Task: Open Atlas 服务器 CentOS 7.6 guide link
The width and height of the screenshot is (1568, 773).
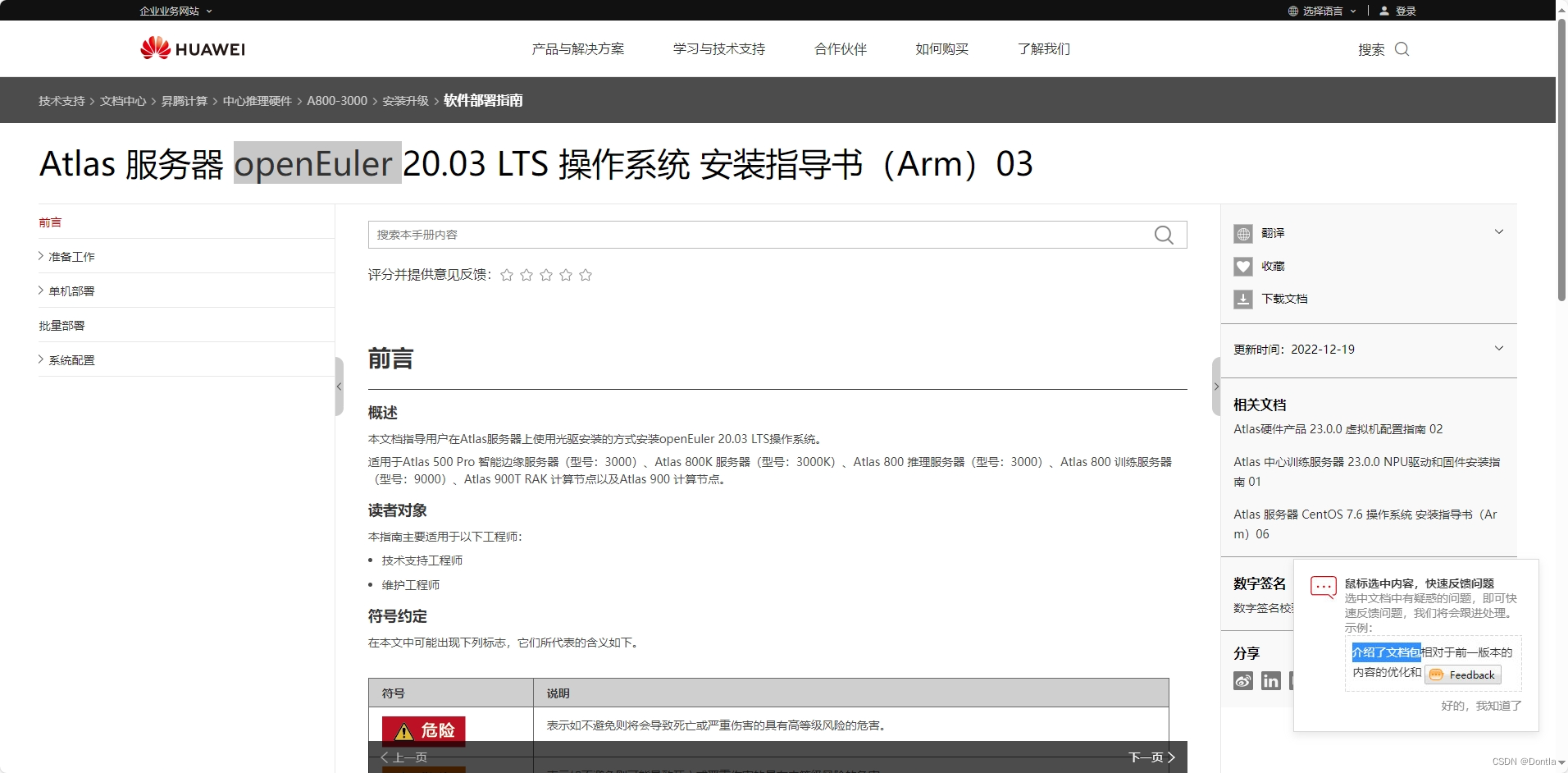Action: [x=1365, y=524]
